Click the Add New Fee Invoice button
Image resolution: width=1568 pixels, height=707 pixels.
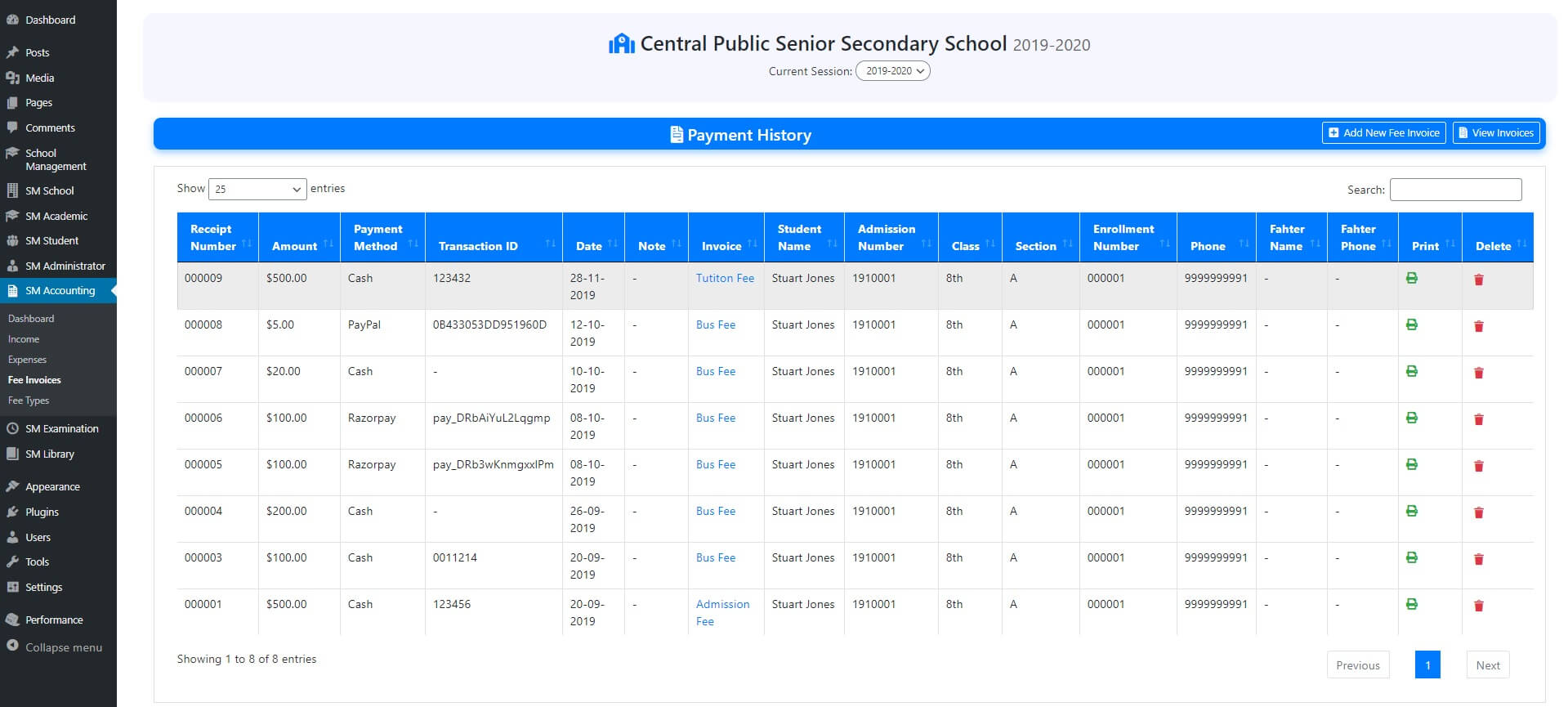coord(1383,133)
